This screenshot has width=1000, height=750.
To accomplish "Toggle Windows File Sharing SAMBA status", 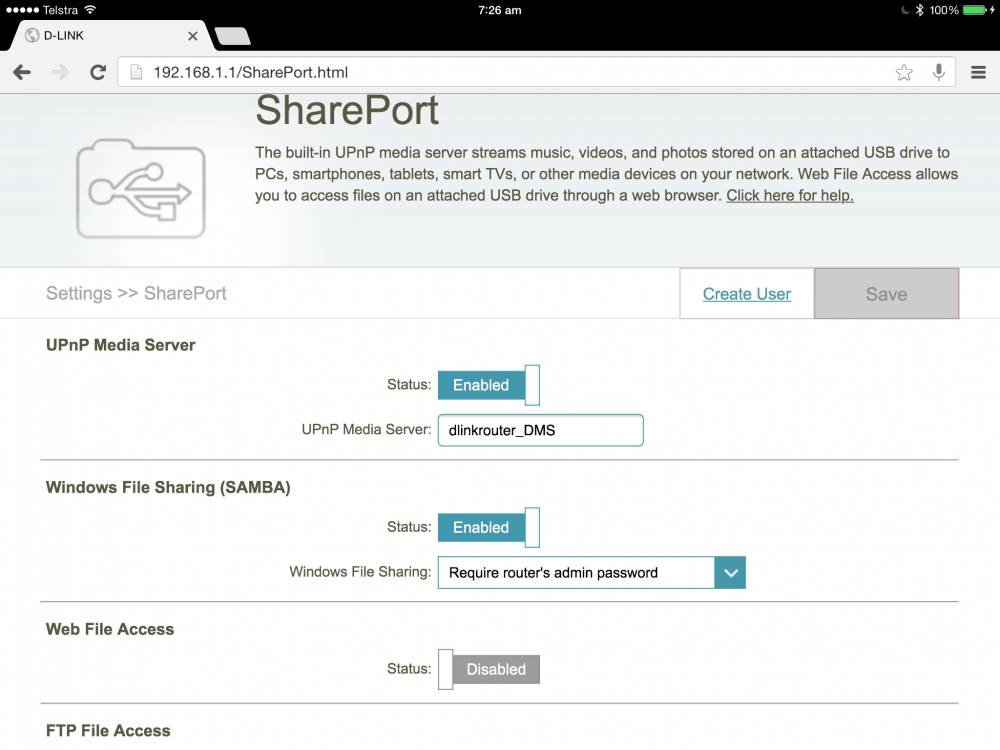I will 489,527.
